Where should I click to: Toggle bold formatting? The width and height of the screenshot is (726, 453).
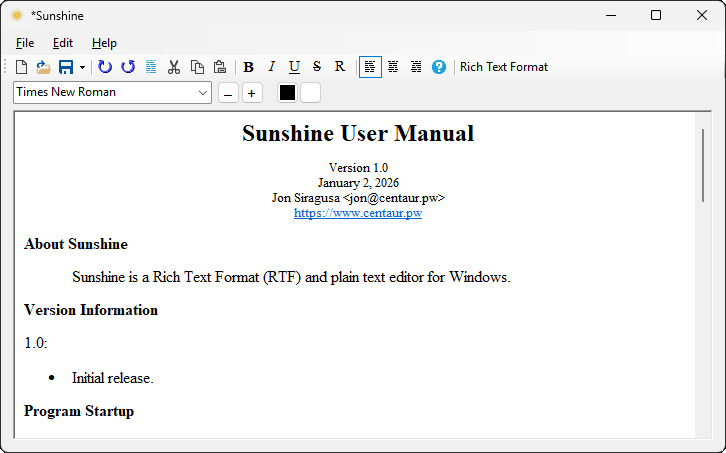point(248,67)
